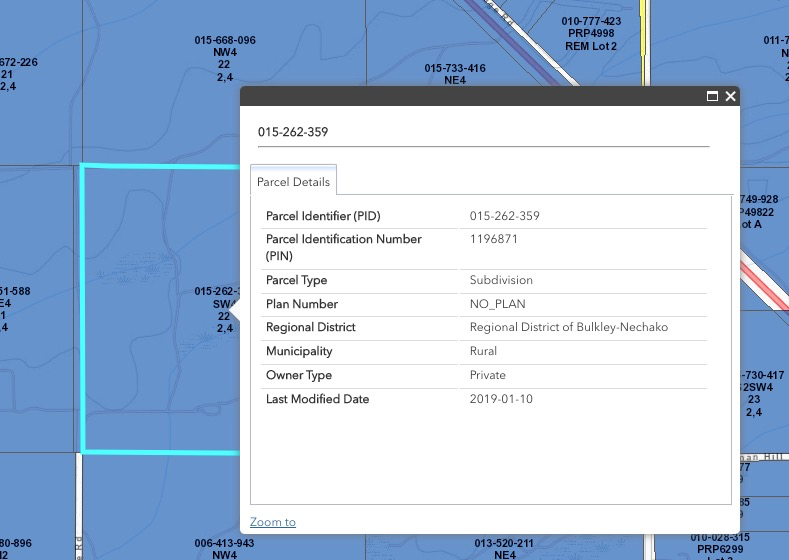Click the popup title 015-262-359

pos(293,131)
